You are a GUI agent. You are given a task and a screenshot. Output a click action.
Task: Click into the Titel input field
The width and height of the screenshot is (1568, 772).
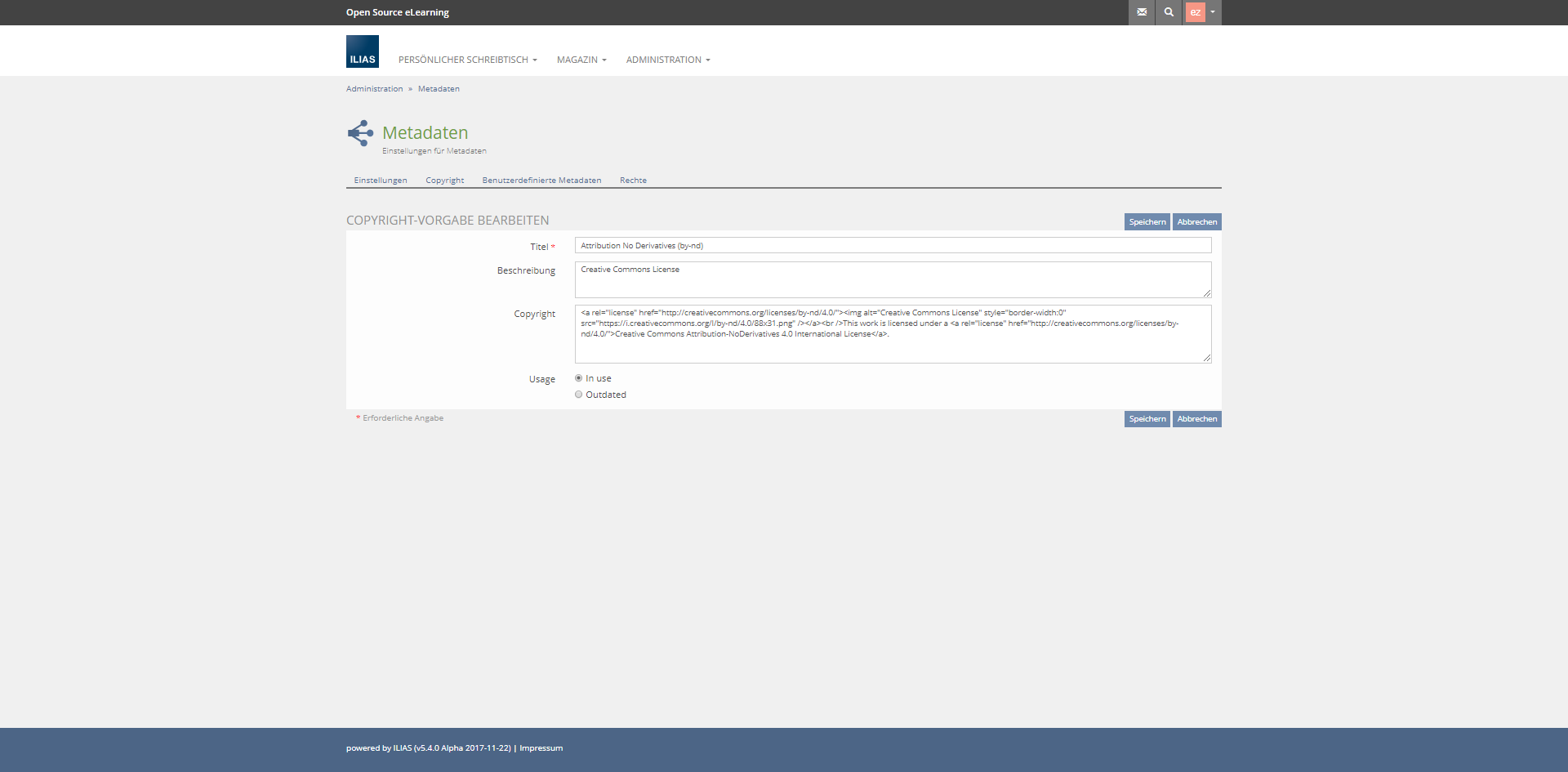893,246
